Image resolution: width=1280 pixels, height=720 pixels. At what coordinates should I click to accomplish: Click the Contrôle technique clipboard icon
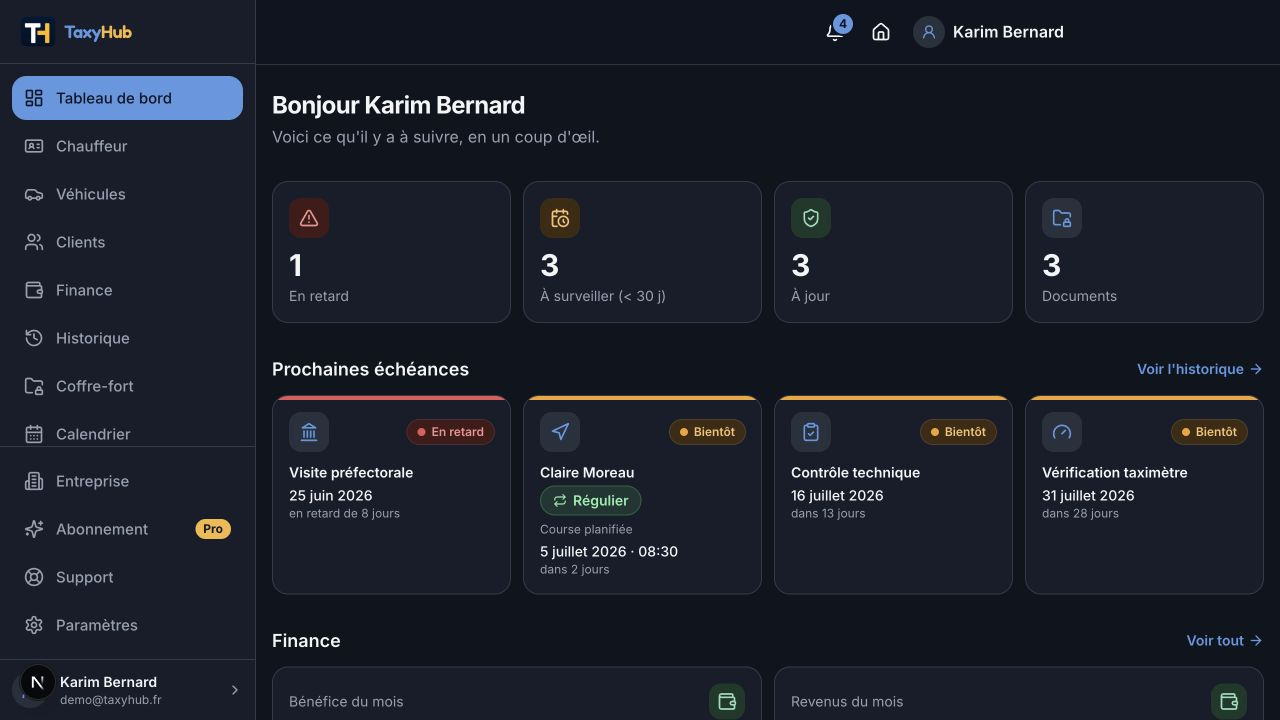(811, 432)
